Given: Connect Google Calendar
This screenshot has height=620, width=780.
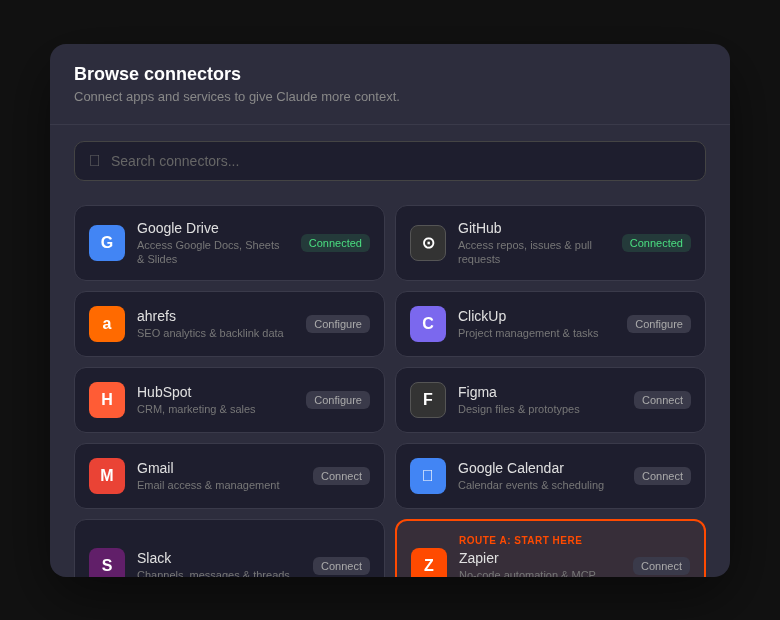Looking at the screenshot, I should pyautogui.click(x=662, y=477).
